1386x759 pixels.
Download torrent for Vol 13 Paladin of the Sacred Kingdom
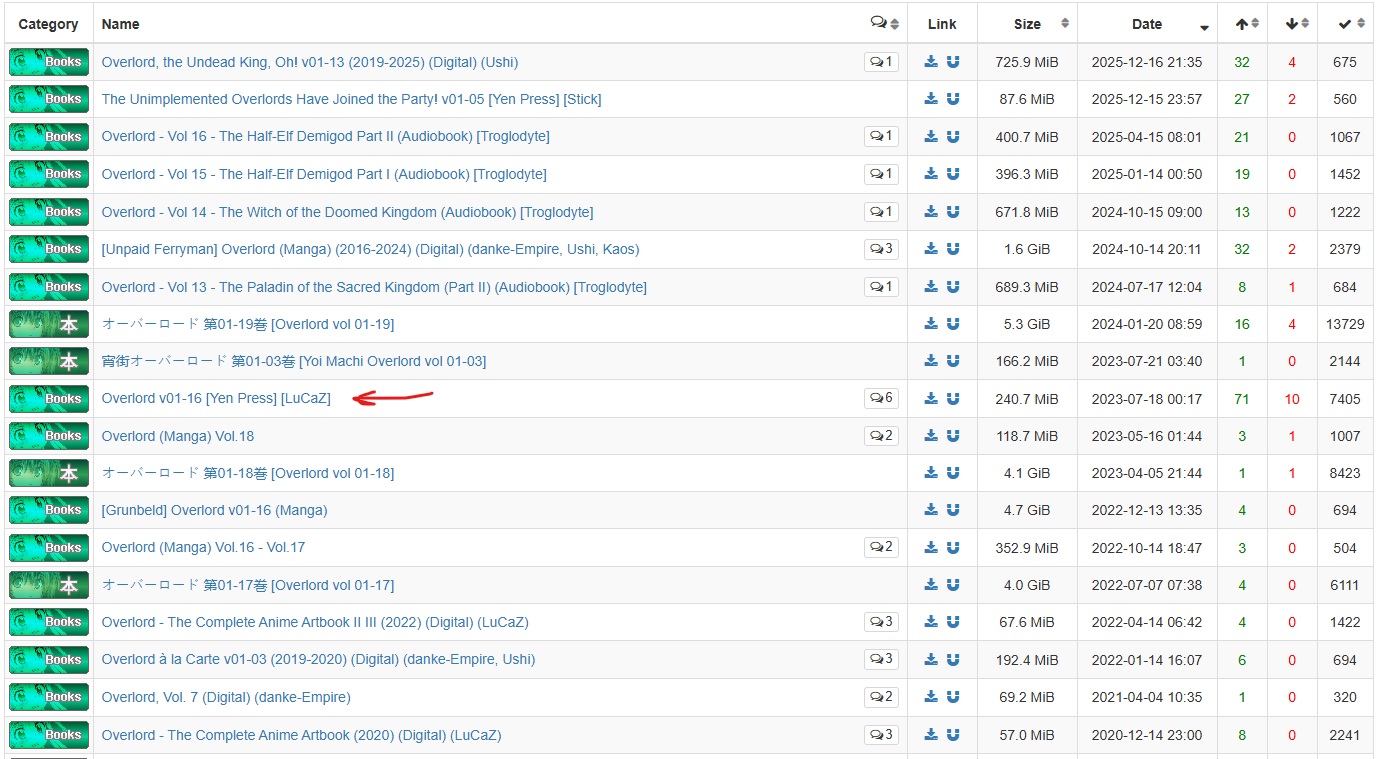(x=931, y=286)
